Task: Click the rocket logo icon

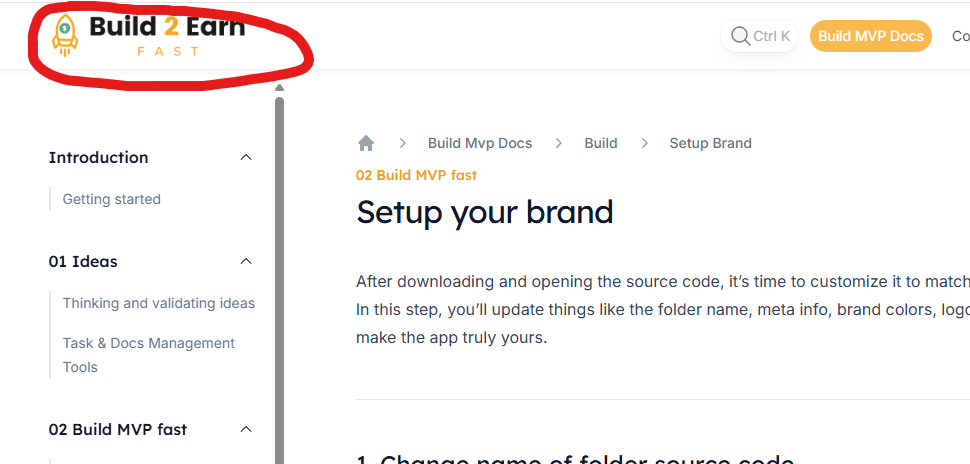Action: (x=64, y=35)
